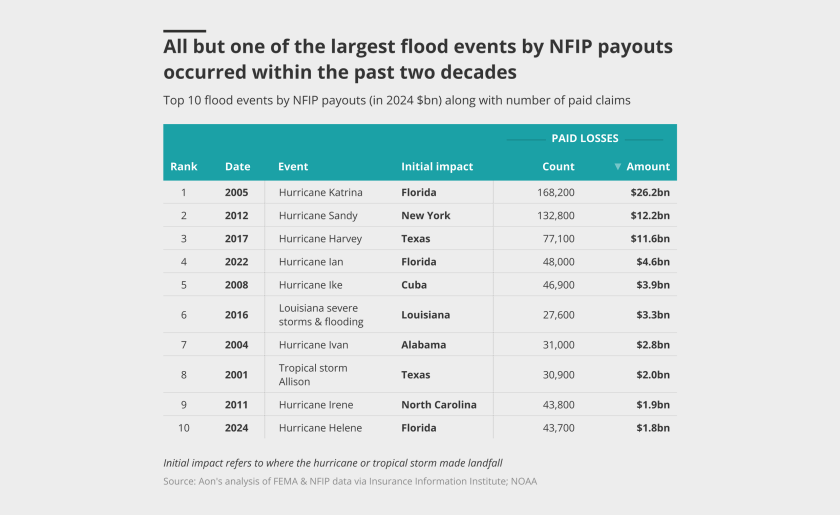Click the $1.8bn amount cell

coord(653,428)
